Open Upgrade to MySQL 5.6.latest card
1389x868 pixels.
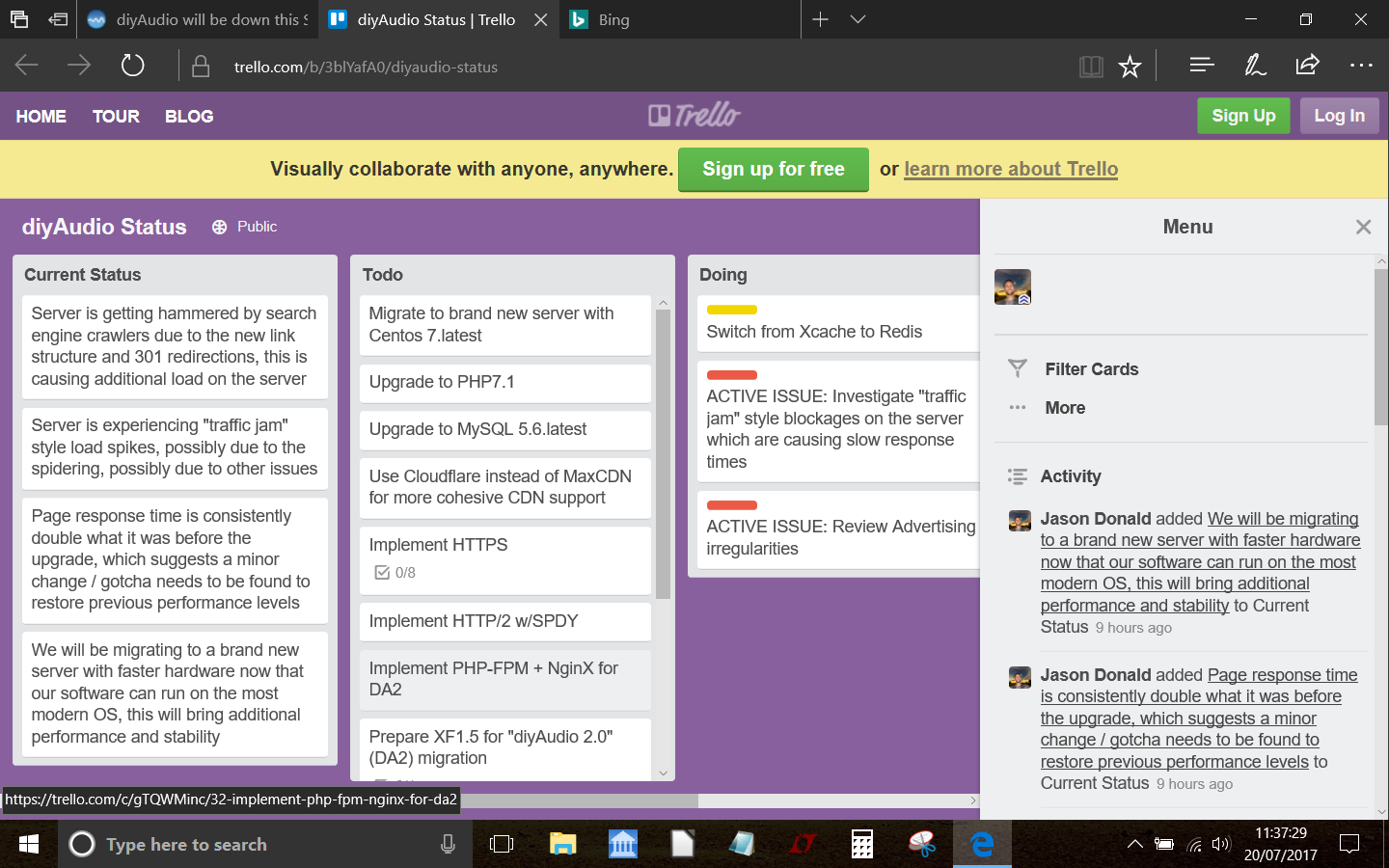tap(505, 430)
